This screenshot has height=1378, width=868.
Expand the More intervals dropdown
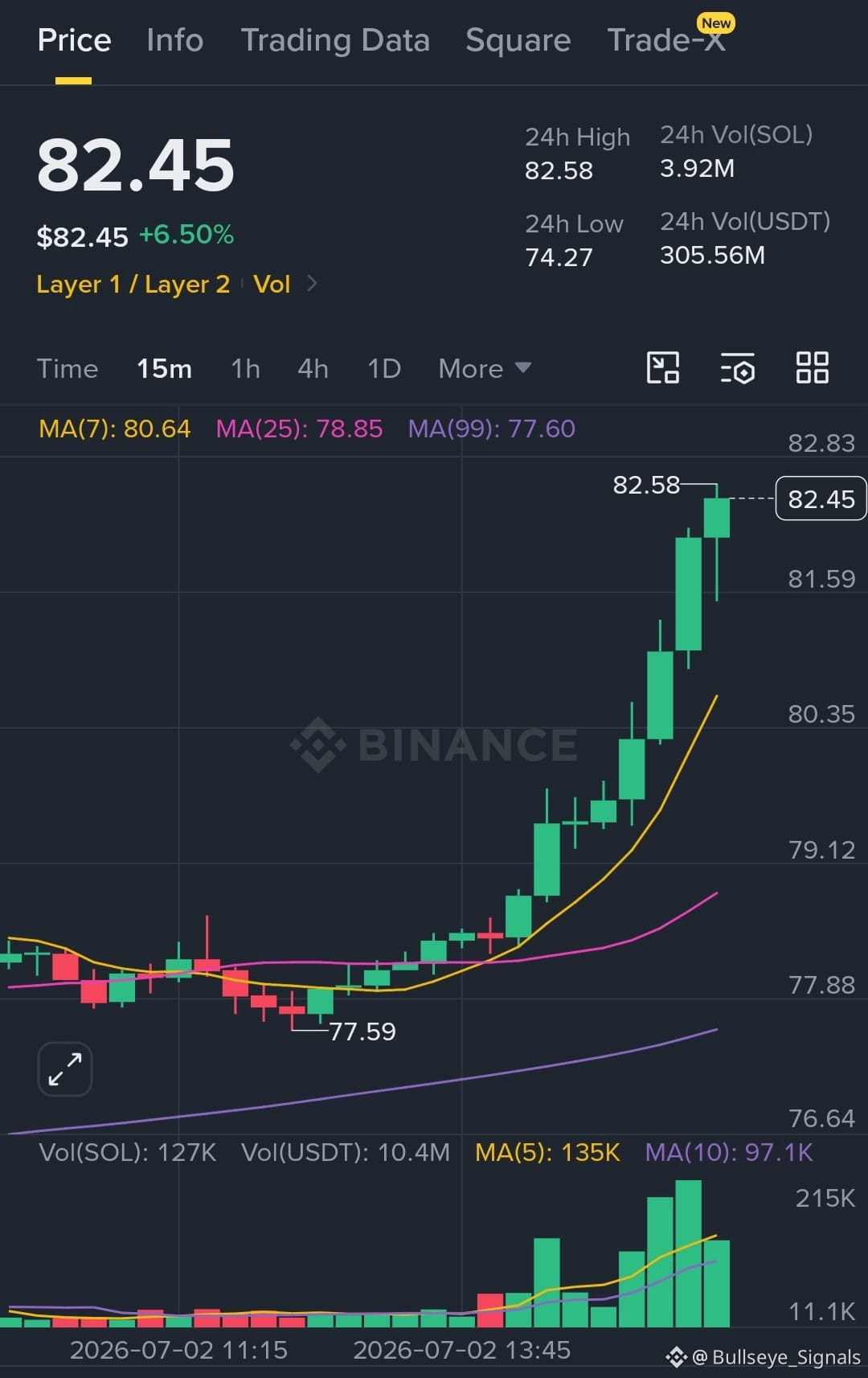(485, 369)
